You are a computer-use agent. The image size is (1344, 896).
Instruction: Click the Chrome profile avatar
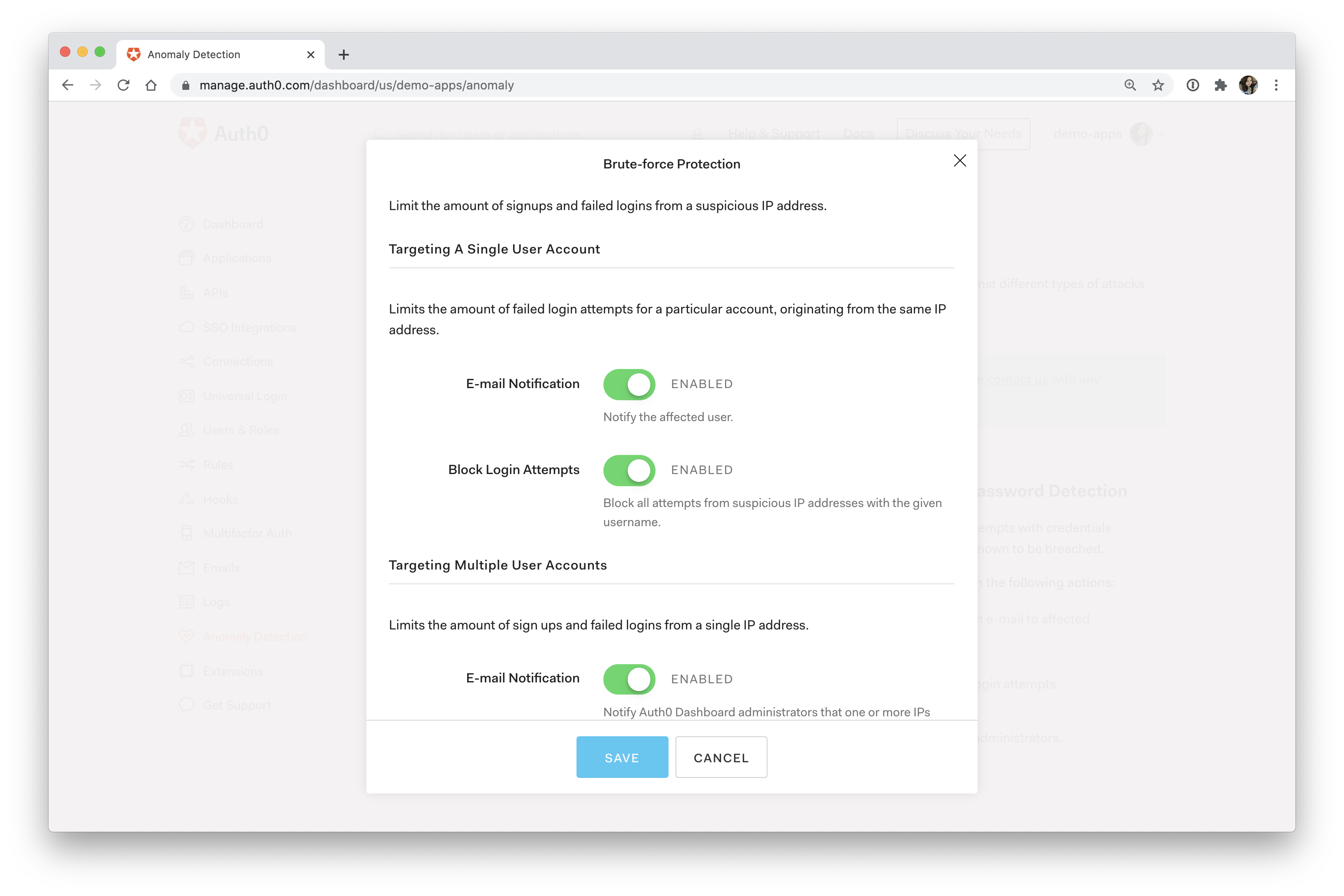point(1248,85)
